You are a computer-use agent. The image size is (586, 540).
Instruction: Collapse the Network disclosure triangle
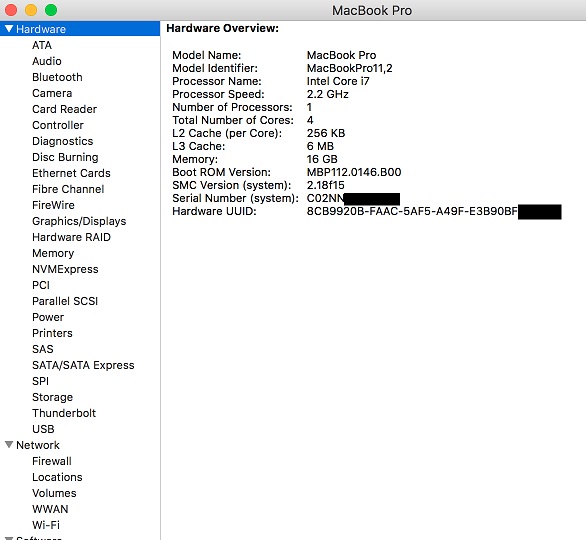click(x=9, y=445)
